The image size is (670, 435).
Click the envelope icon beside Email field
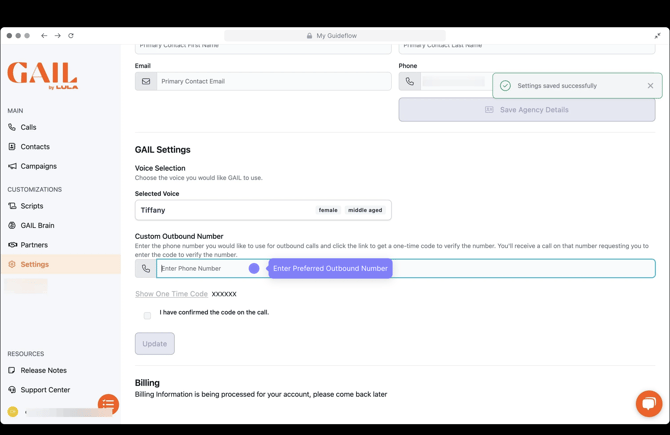146,81
